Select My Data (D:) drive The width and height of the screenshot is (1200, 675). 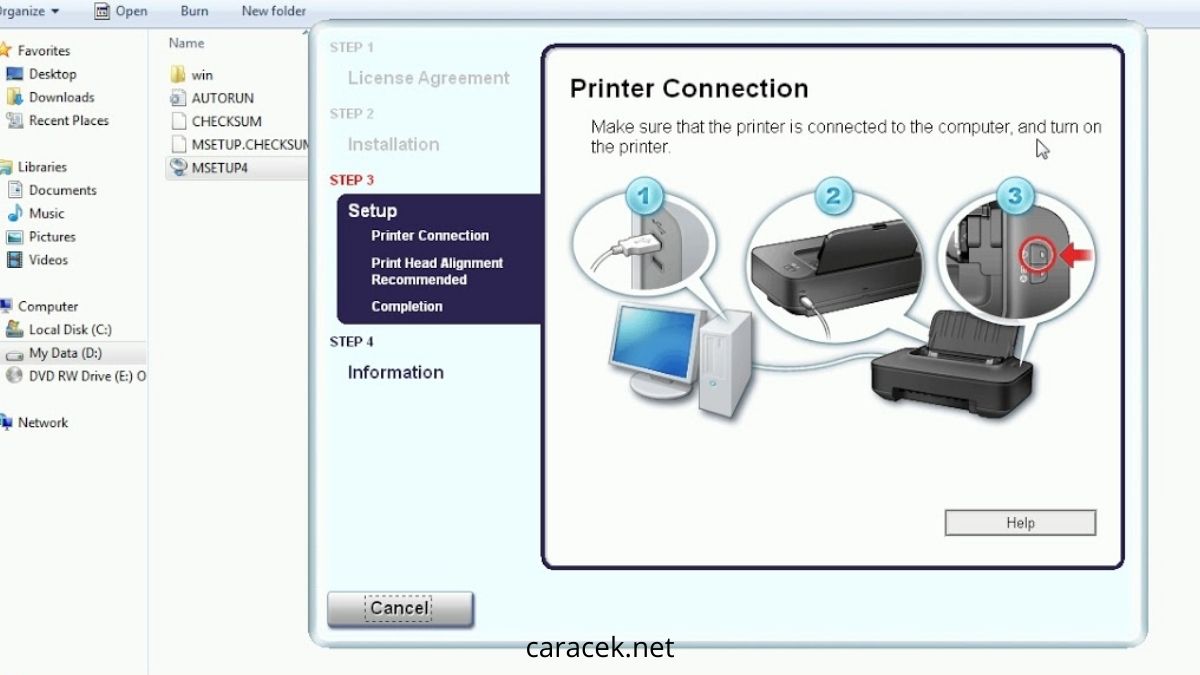pyautogui.click(x=65, y=353)
